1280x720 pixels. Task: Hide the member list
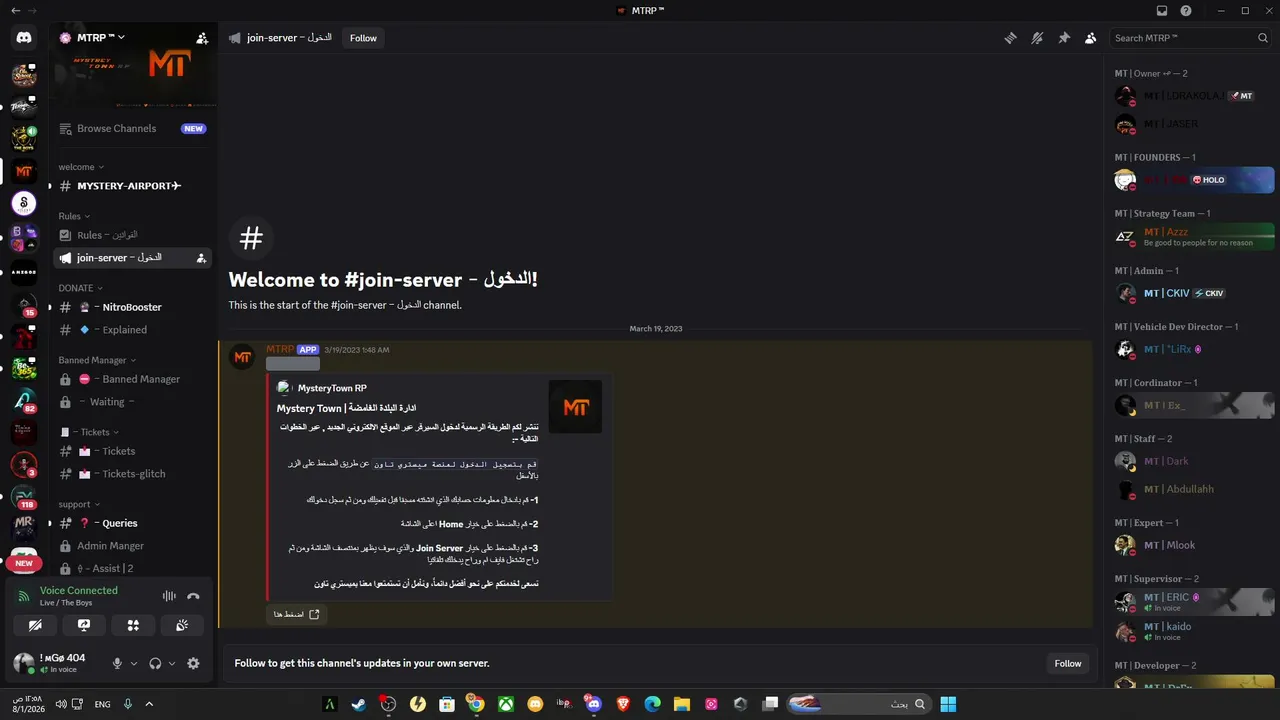[1090, 38]
